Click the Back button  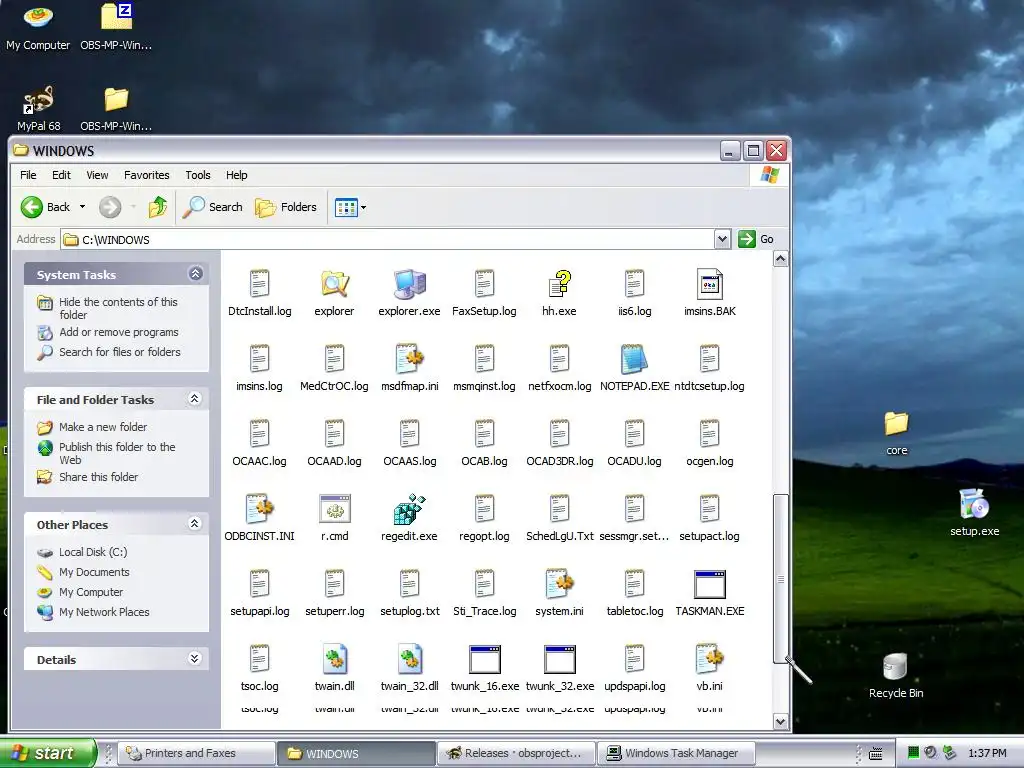46,207
